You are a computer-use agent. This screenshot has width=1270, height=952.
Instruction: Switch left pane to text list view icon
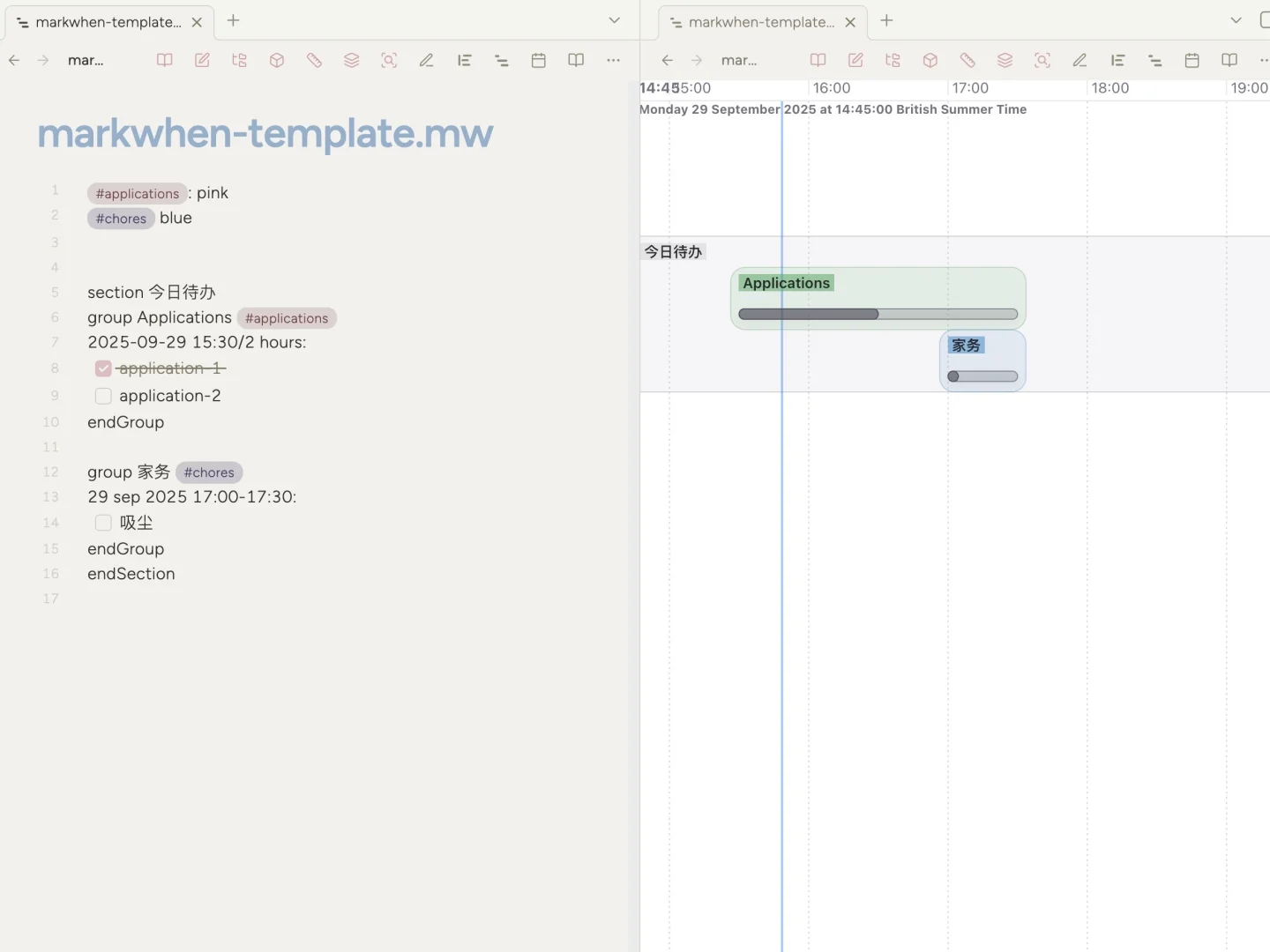pos(464,60)
